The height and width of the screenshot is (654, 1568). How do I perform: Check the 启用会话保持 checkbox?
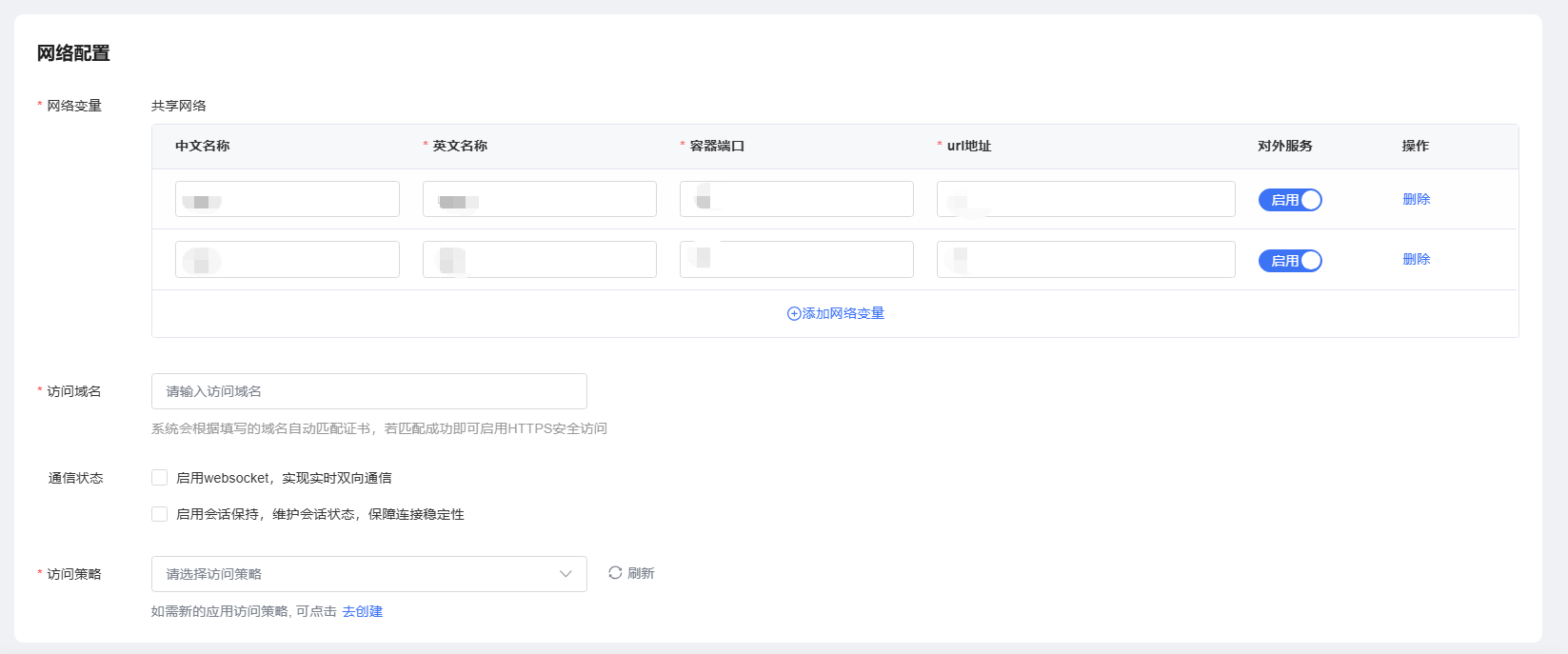[160, 514]
